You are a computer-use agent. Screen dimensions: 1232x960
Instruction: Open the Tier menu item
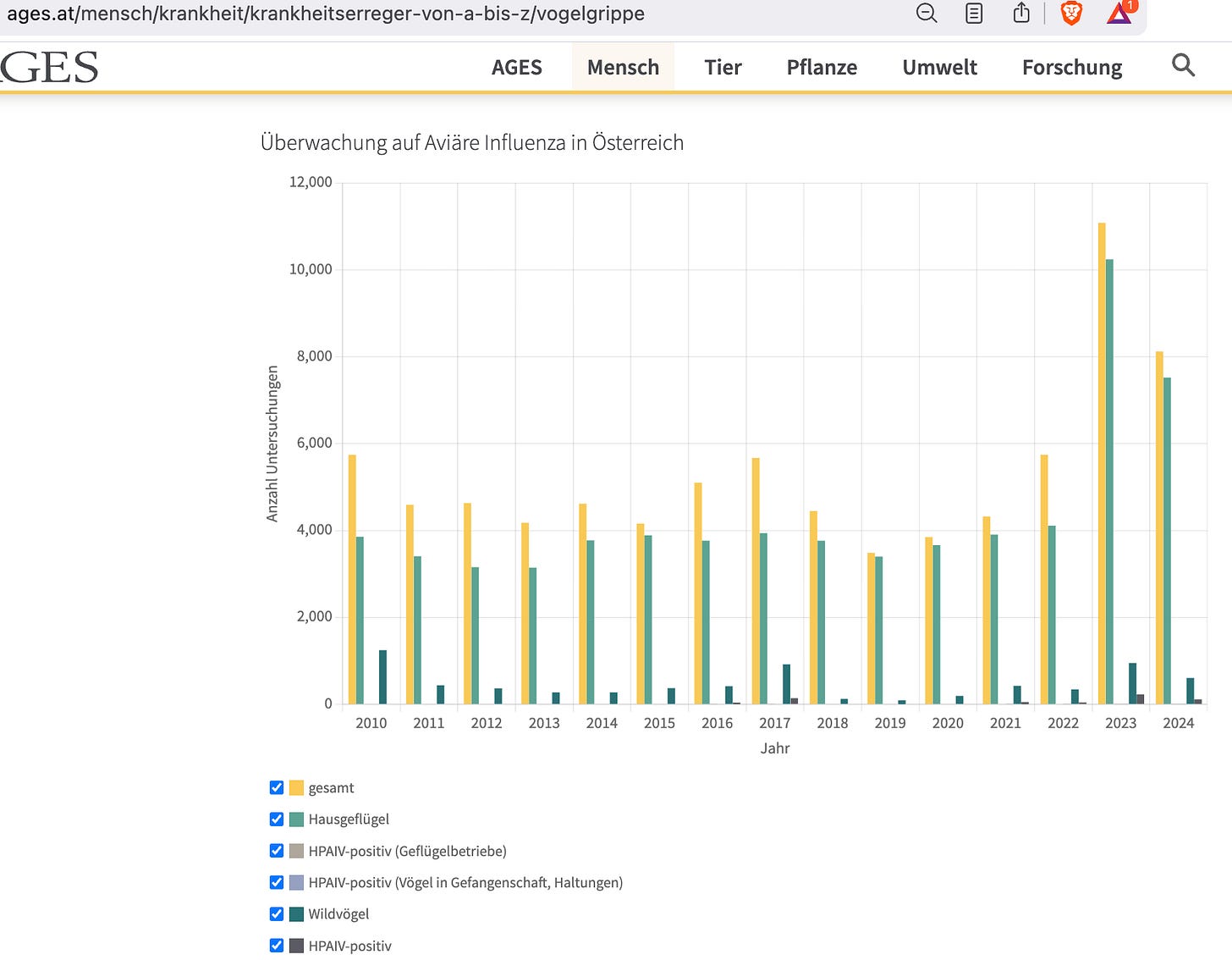723,67
